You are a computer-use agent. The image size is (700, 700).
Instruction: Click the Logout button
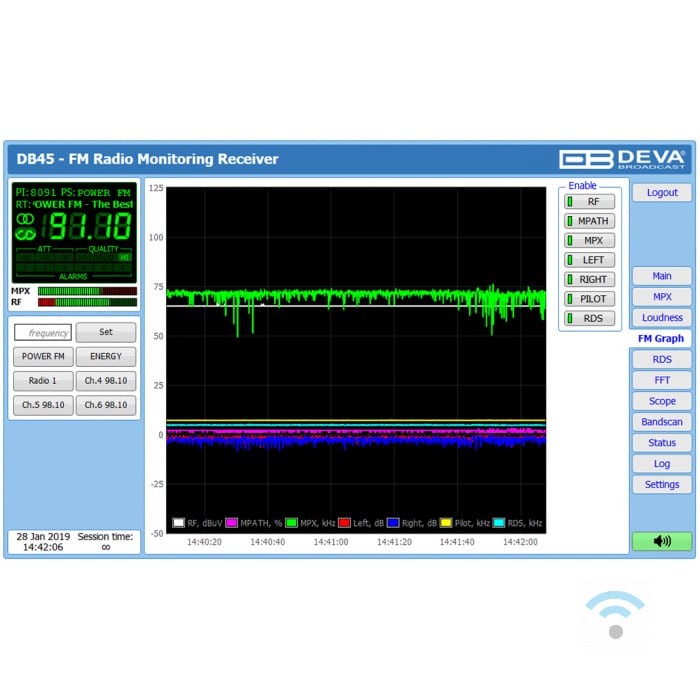pyautogui.click(x=661, y=193)
